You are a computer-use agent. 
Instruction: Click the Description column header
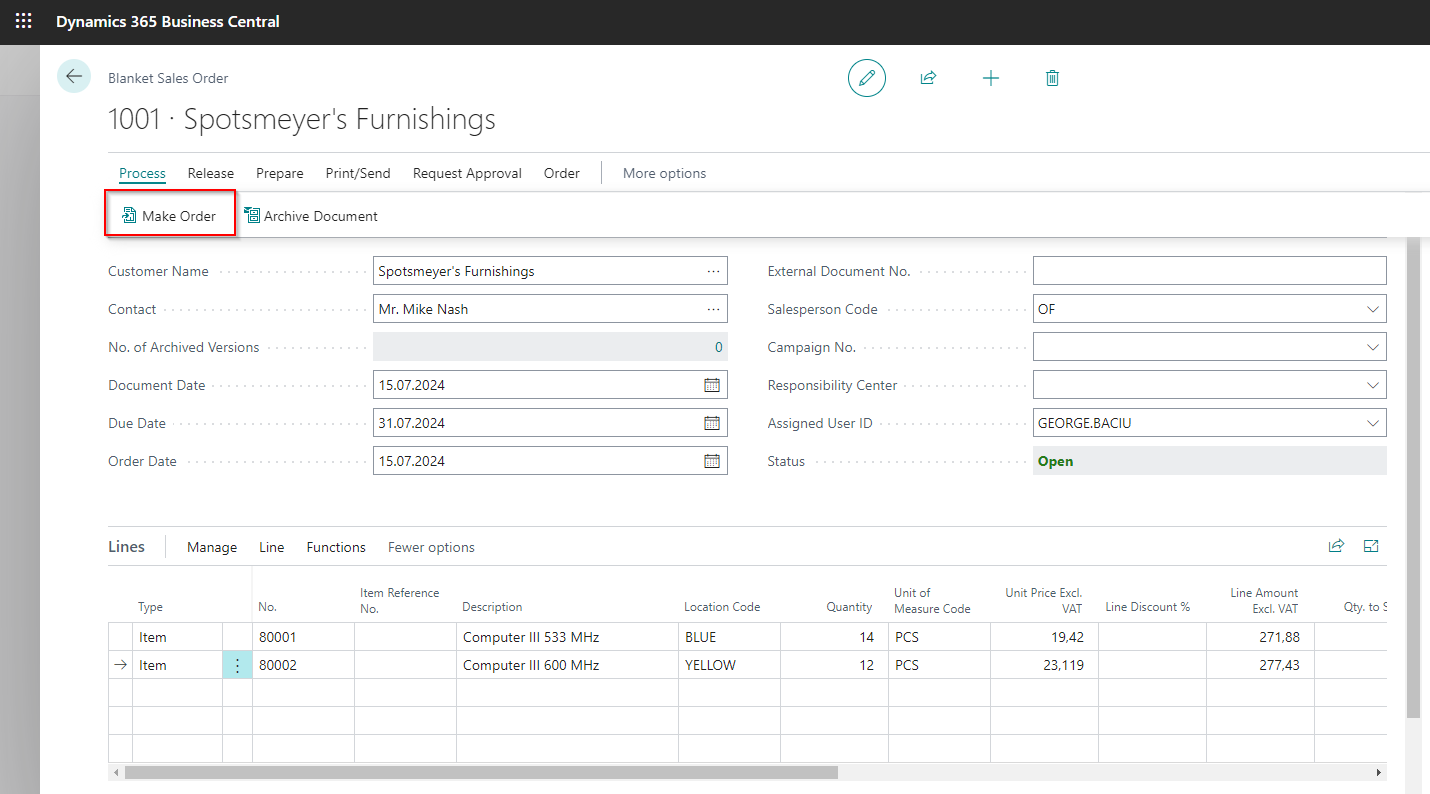(492, 607)
